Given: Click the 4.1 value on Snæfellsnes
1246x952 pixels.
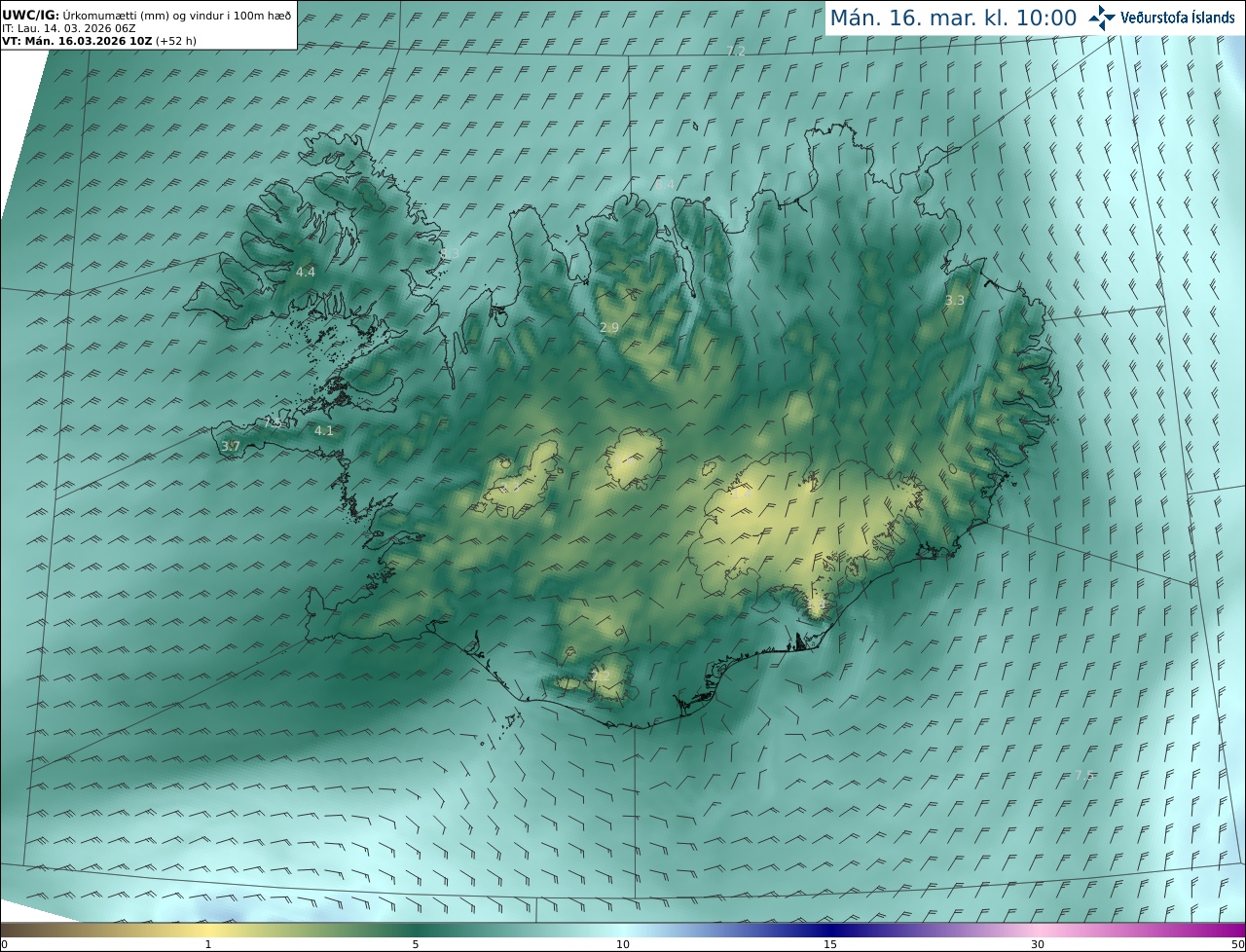Looking at the screenshot, I should click(324, 430).
